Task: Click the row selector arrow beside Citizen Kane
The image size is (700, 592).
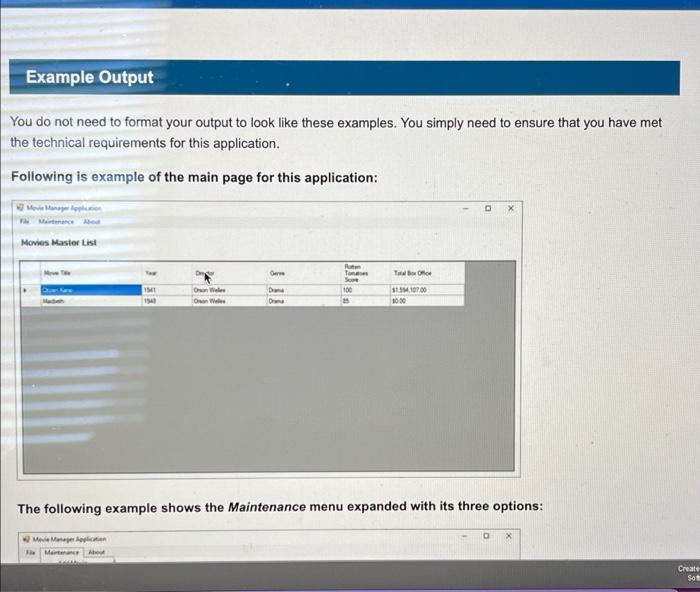Action: click(30, 290)
